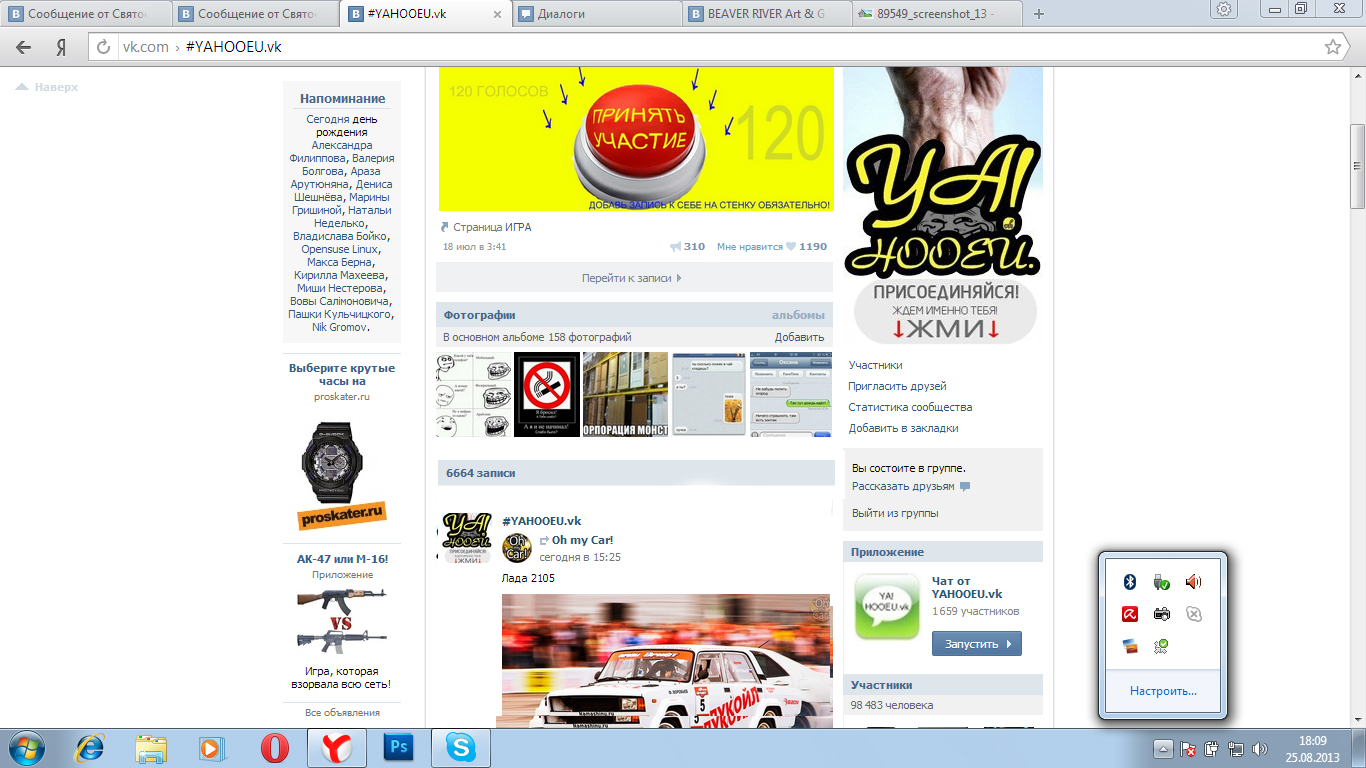Click the red speaker audio tray icon
This screenshot has width=1366, height=768.
pyautogui.click(x=1193, y=582)
